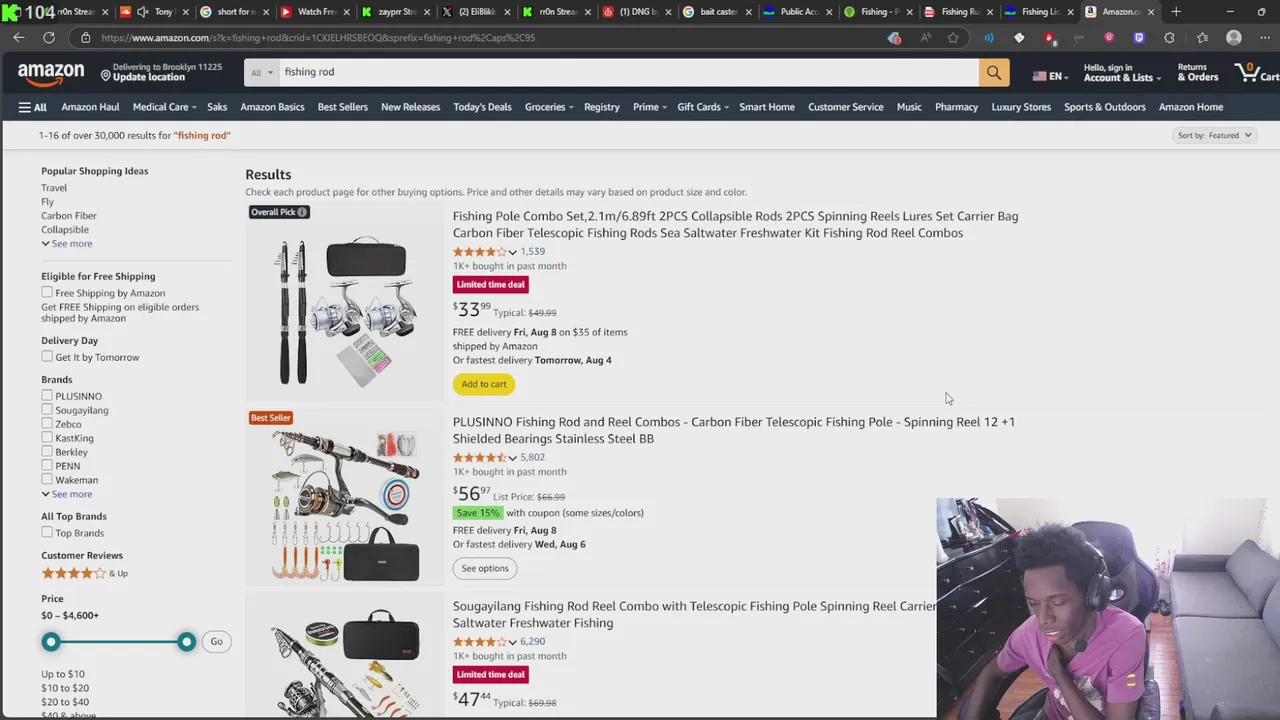Image resolution: width=1280 pixels, height=720 pixels.
Task: Click the browser URL address bar
Action: pos(480,37)
